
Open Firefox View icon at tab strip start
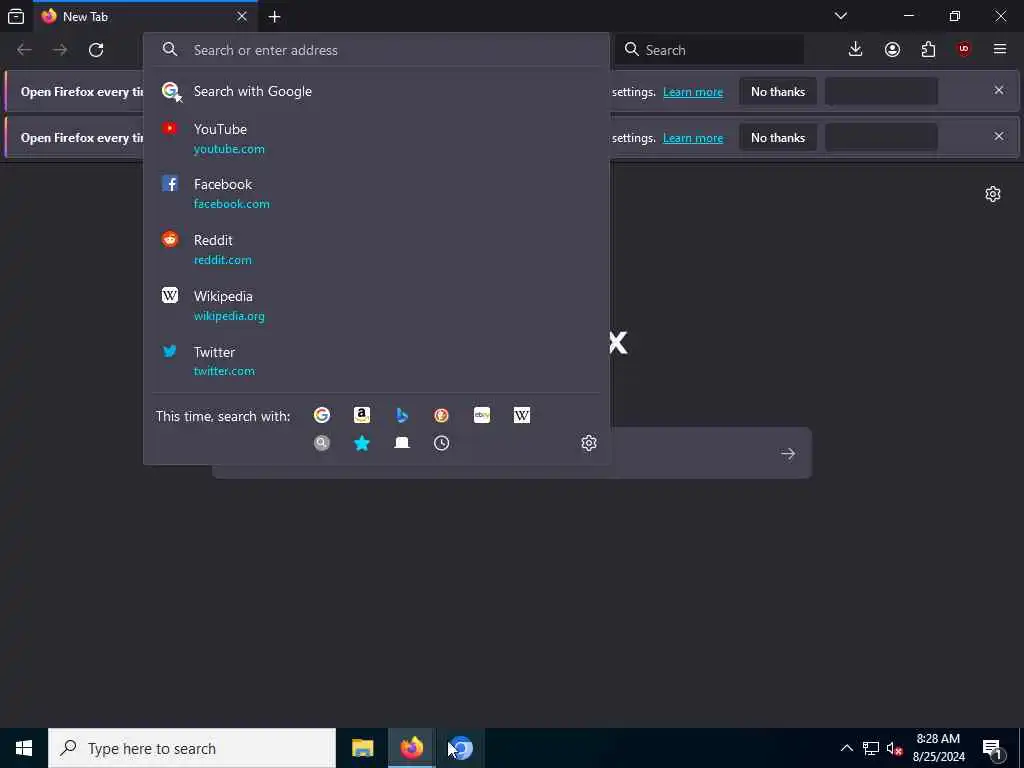[x=16, y=16]
